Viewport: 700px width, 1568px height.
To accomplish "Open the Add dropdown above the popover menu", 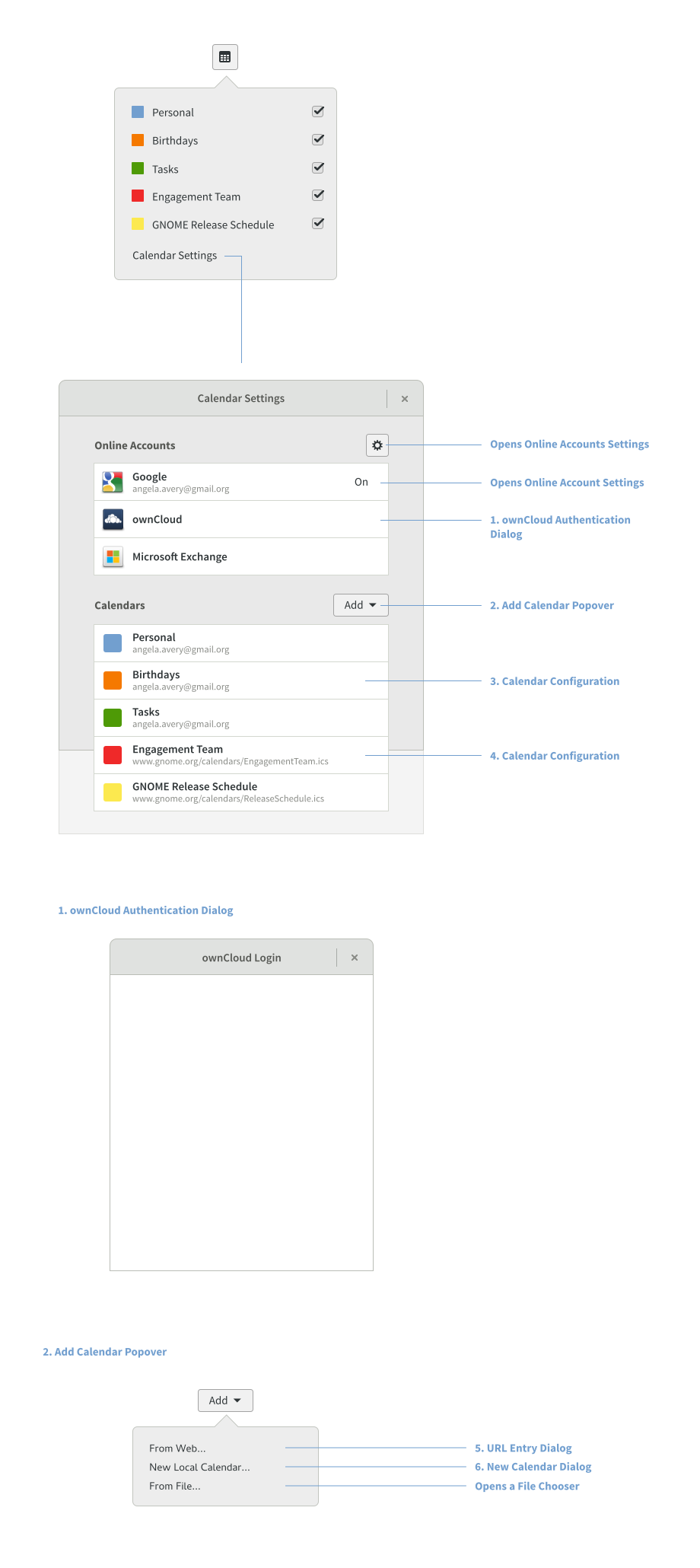I will click(225, 1401).
